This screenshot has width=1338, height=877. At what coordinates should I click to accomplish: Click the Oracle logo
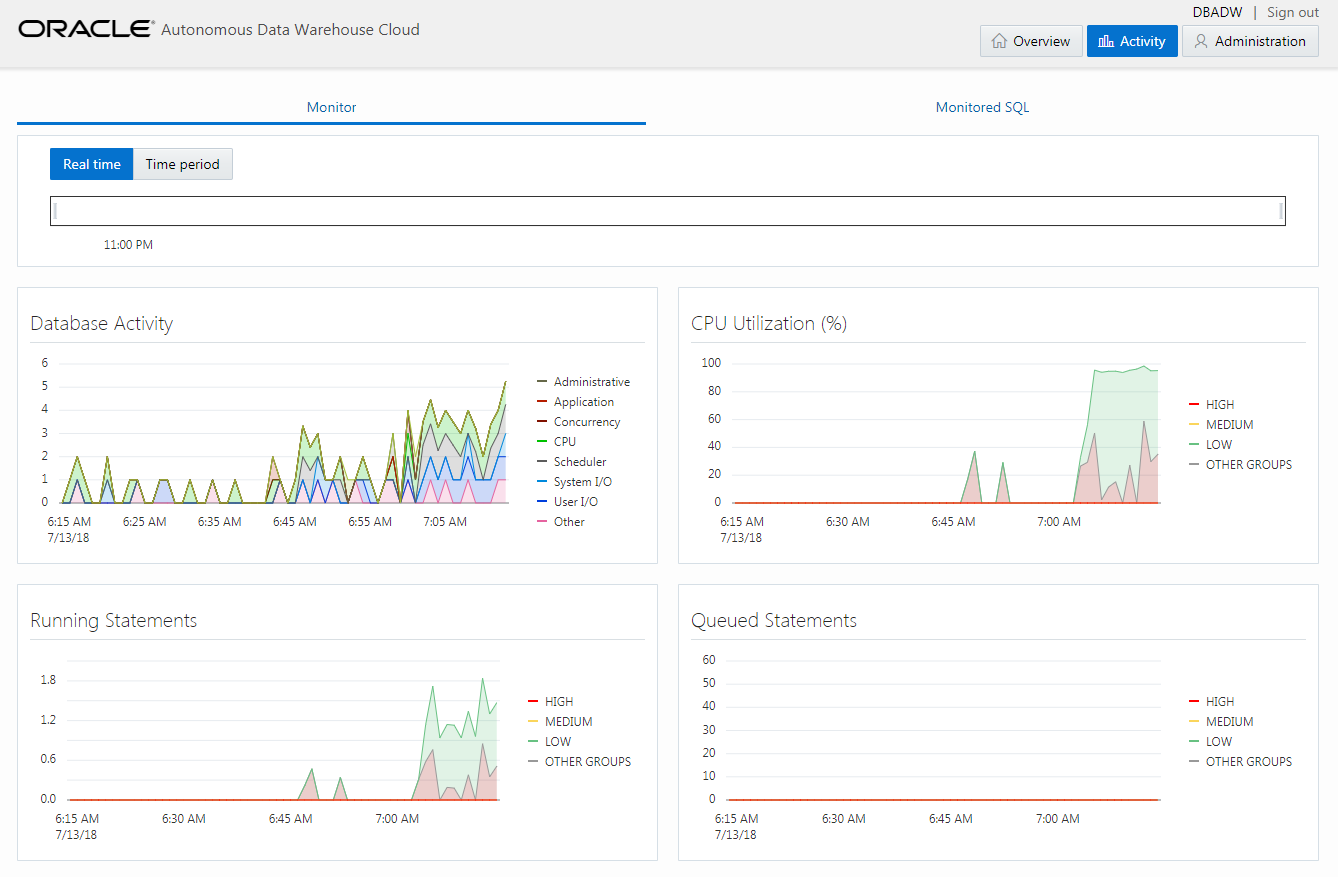(86, 29)
